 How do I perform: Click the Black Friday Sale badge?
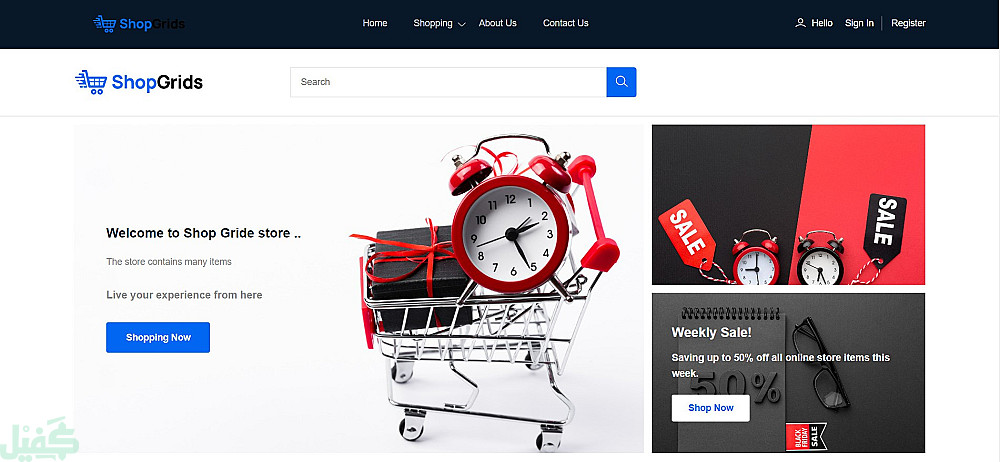pyautogui.click(x=806, y=437)
